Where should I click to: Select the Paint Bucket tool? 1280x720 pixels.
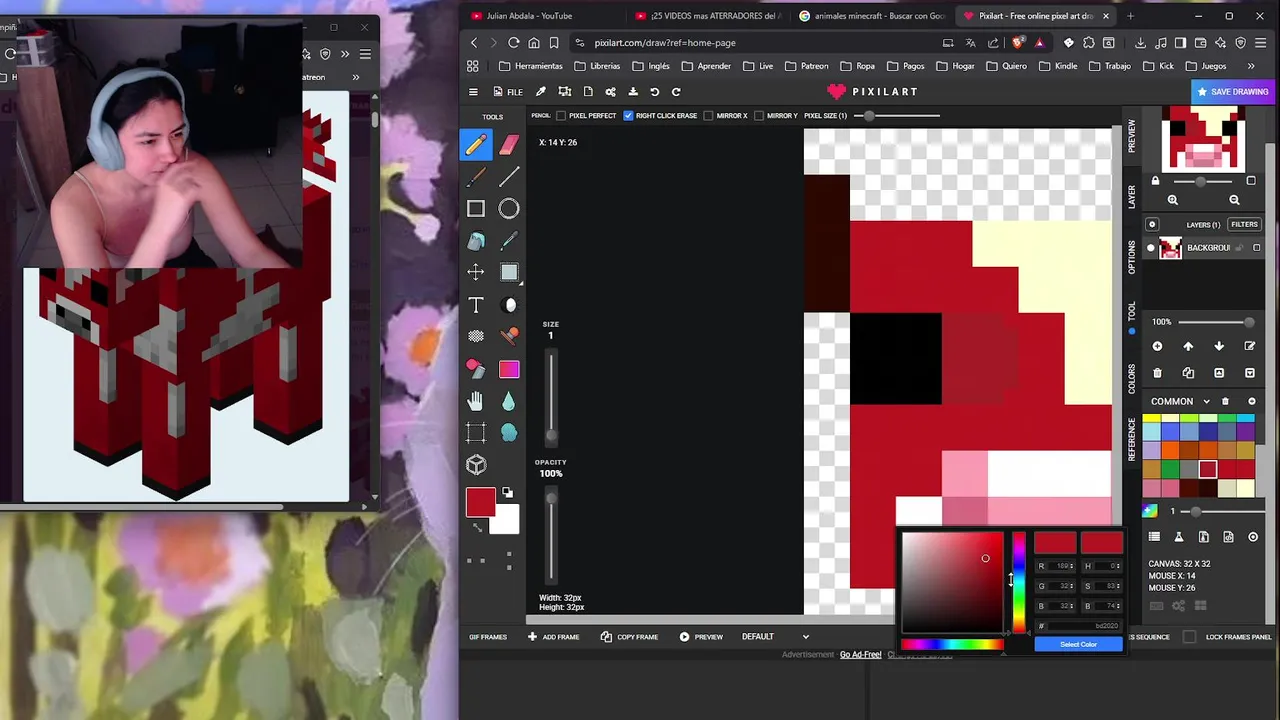pos(476,241)
